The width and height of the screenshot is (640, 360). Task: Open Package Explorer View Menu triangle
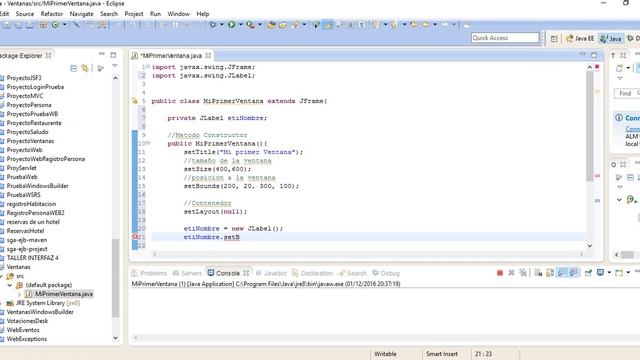115,66
